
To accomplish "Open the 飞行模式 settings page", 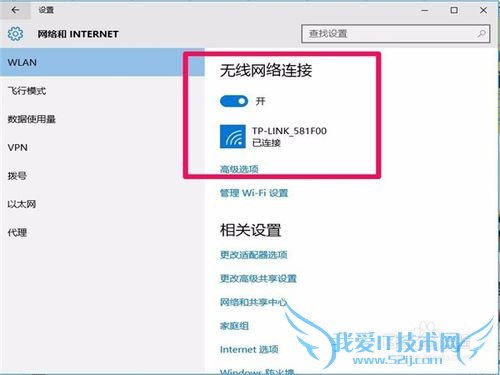I will click(x=27, y=91).
